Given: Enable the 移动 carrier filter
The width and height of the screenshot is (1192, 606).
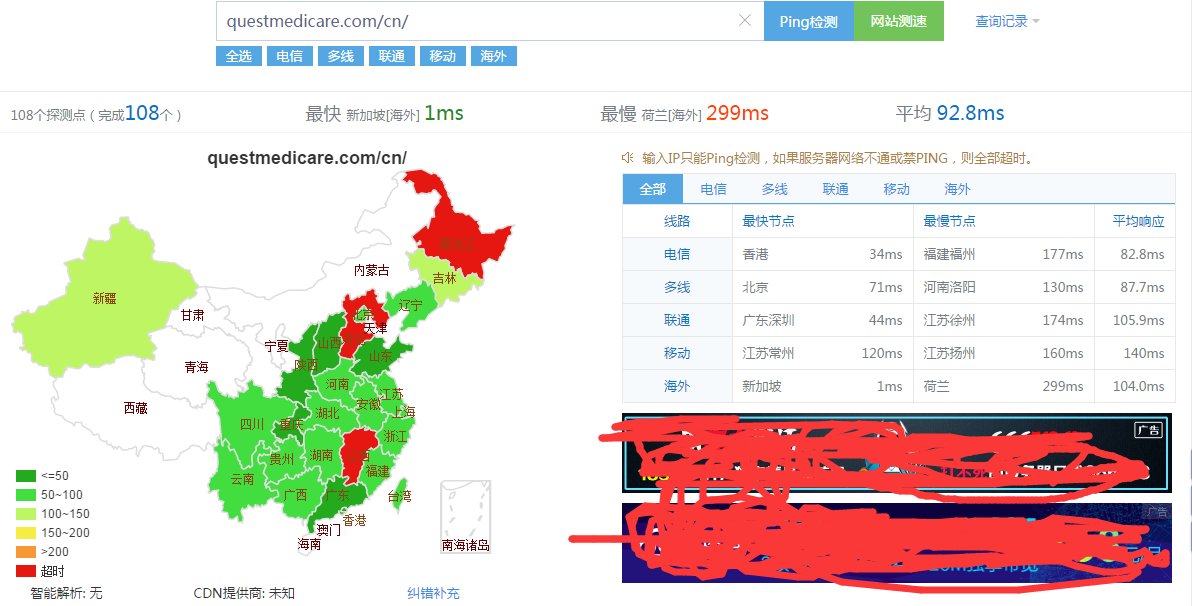Looking at the screenshot, I should point(442,55).
